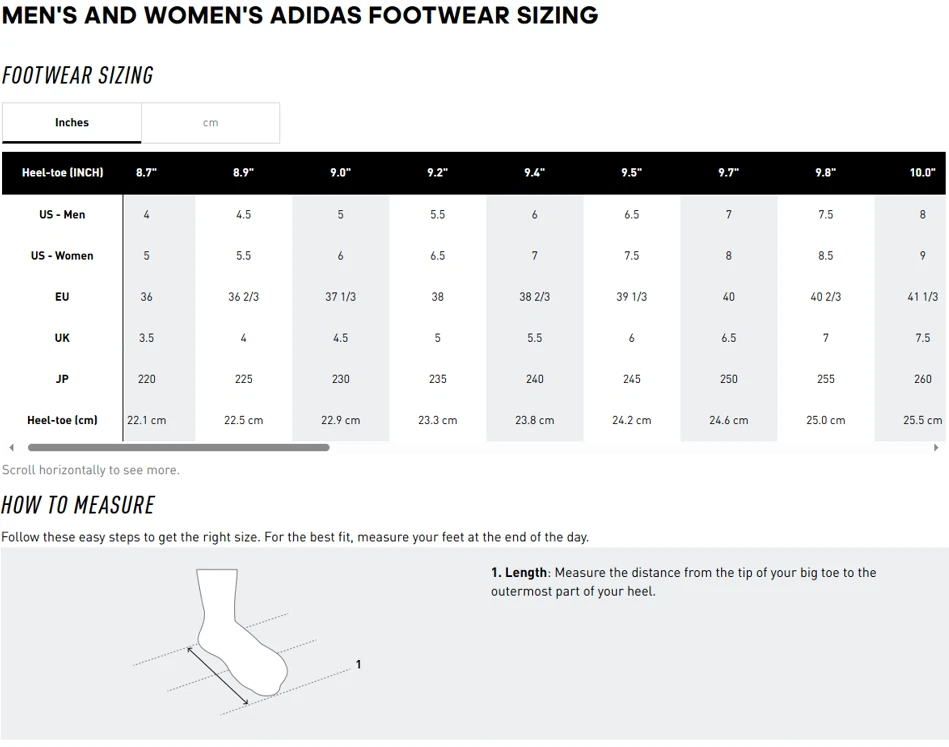Click the 24.6 cm heel-toe cell
The image size is (949, 747).
click(x=728, y=420)
